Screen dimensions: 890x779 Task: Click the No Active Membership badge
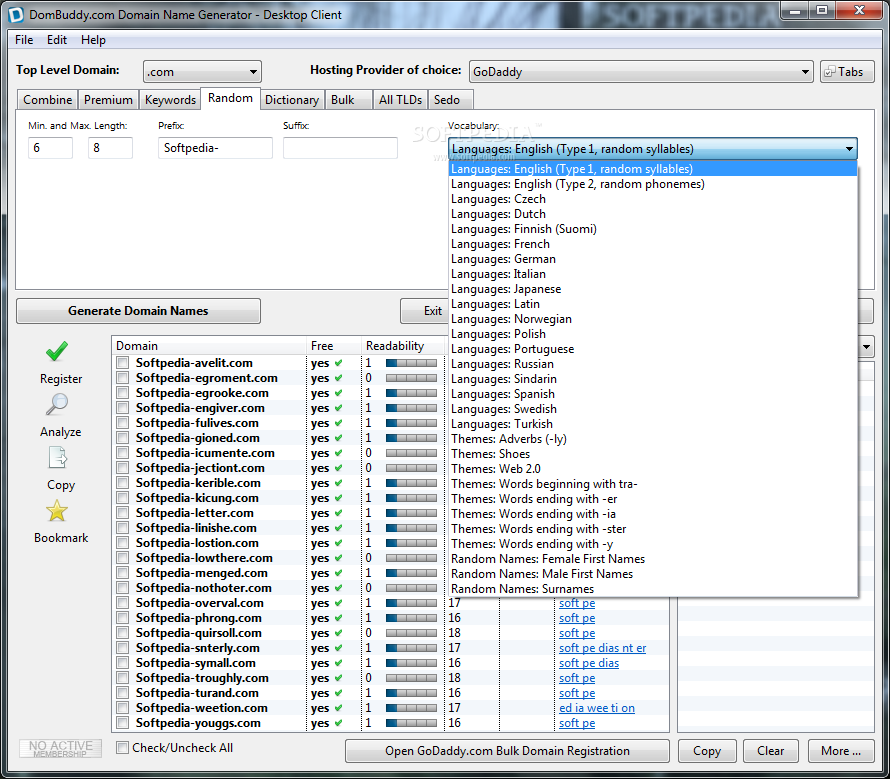[x=61, y=748]
